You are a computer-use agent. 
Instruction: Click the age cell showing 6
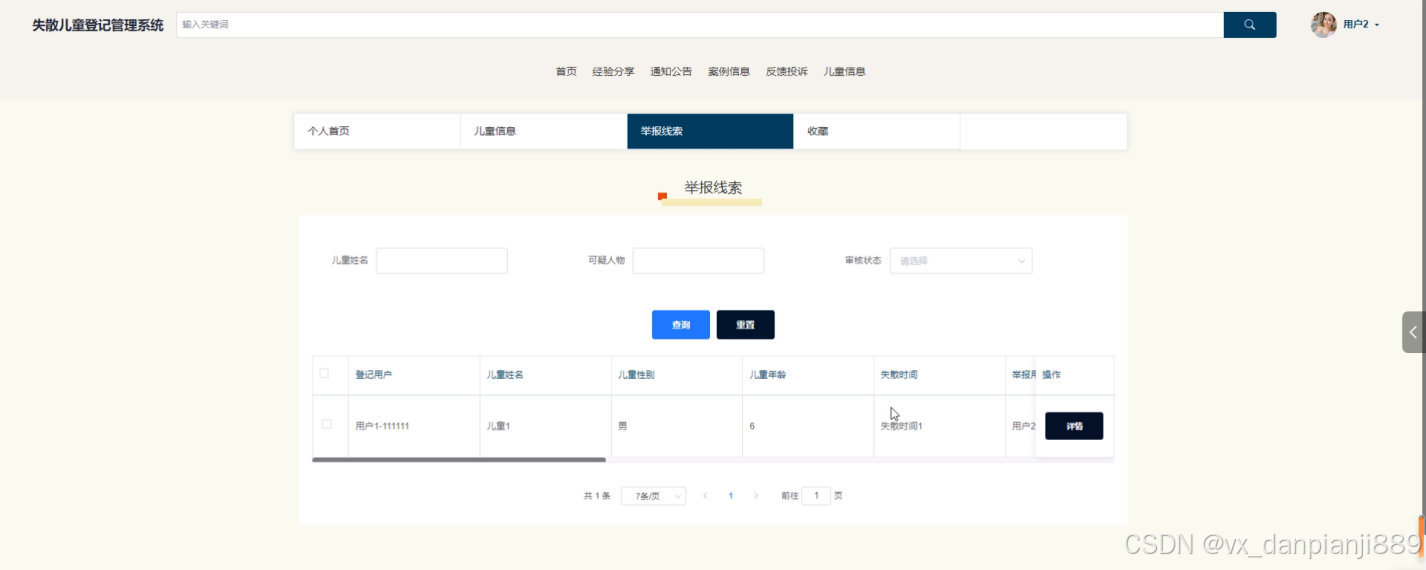[x=808, y=426]
